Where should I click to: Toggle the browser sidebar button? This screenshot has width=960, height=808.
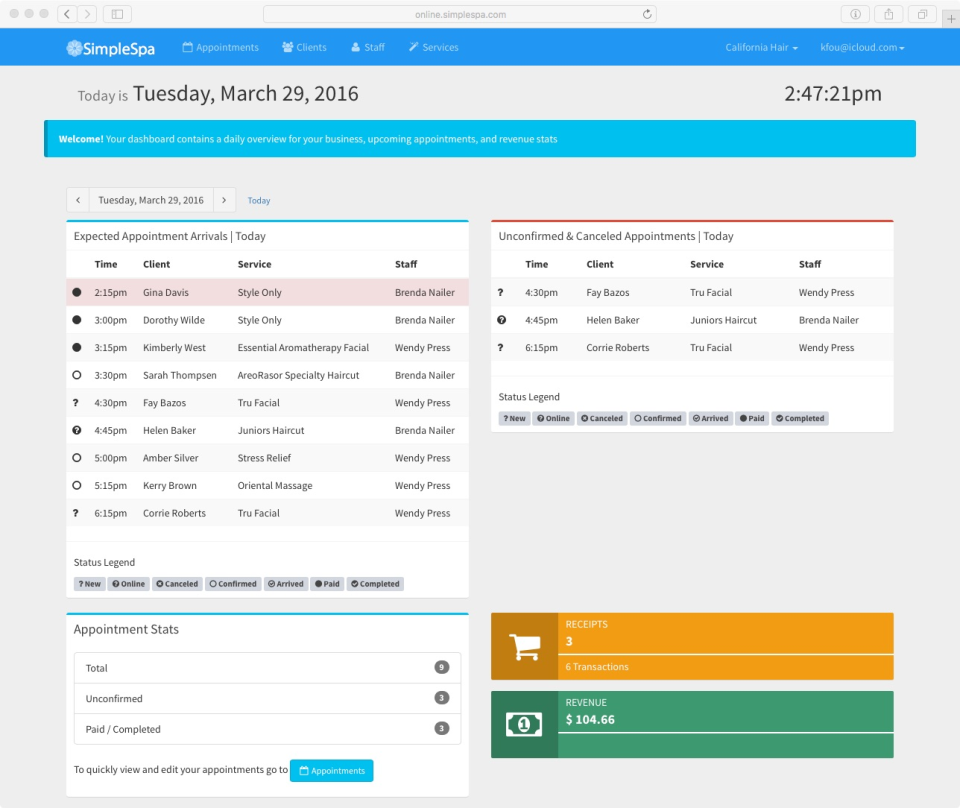click(x=117, y=14)
